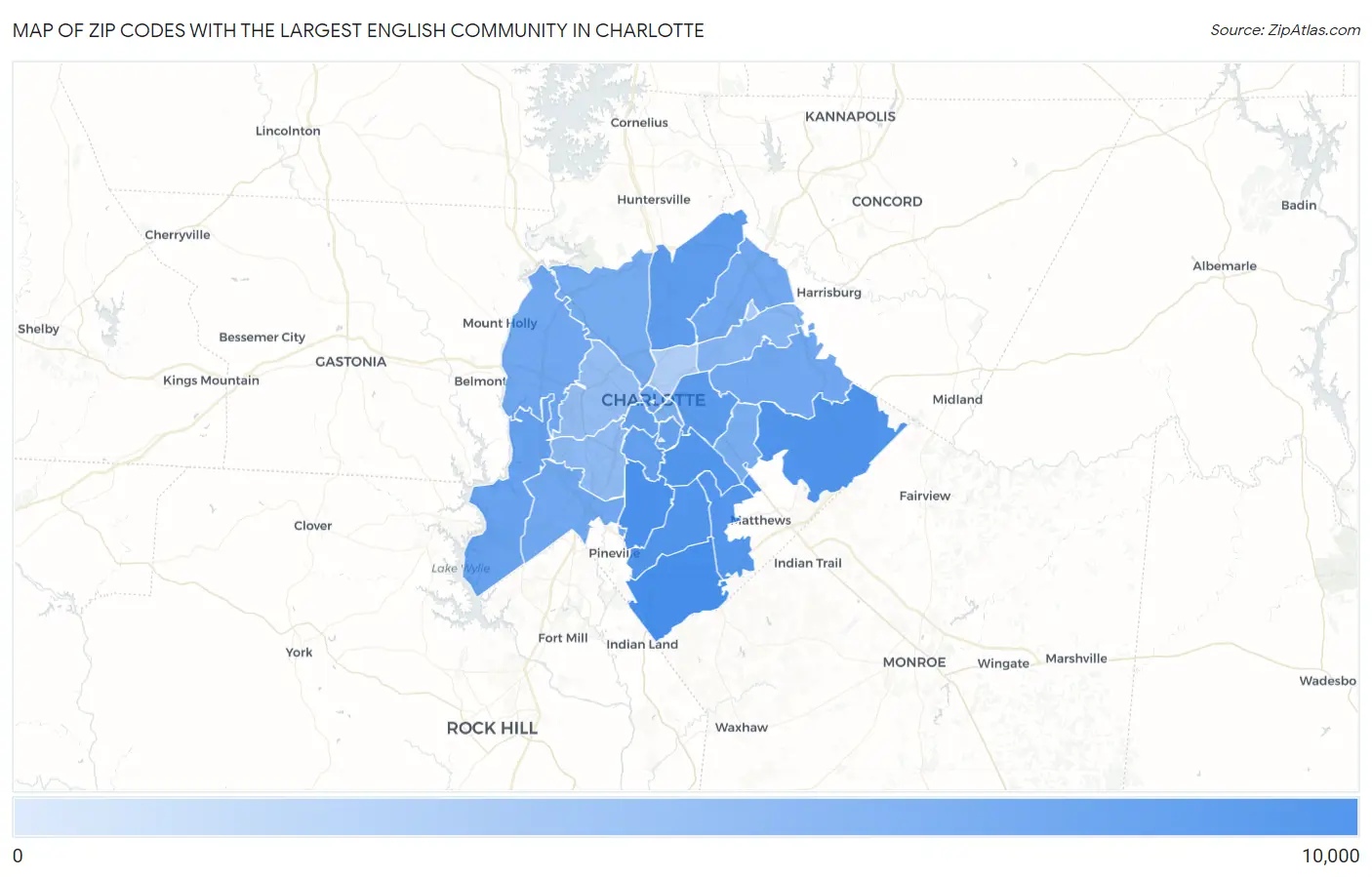Click the Bessemer City label
Viewport: 1372px width, 877px height.
click(262, 338)
